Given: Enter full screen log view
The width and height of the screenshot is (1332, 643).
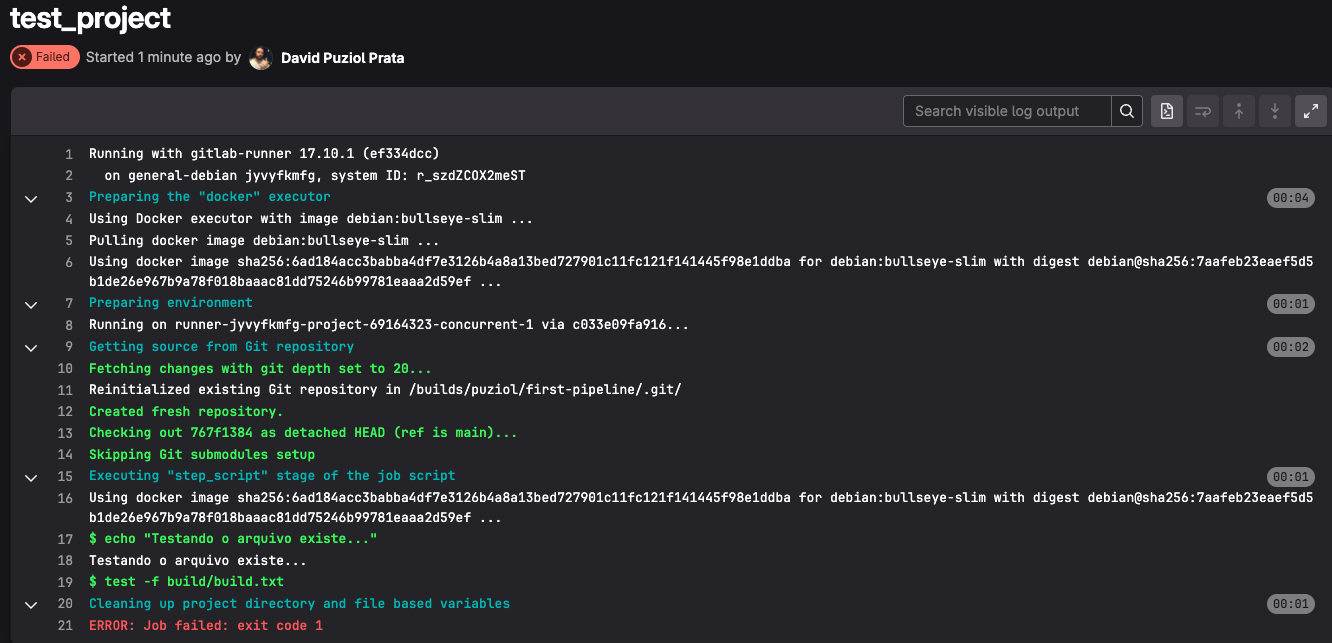Looking at the screenshot, I should pos(1310,111).
